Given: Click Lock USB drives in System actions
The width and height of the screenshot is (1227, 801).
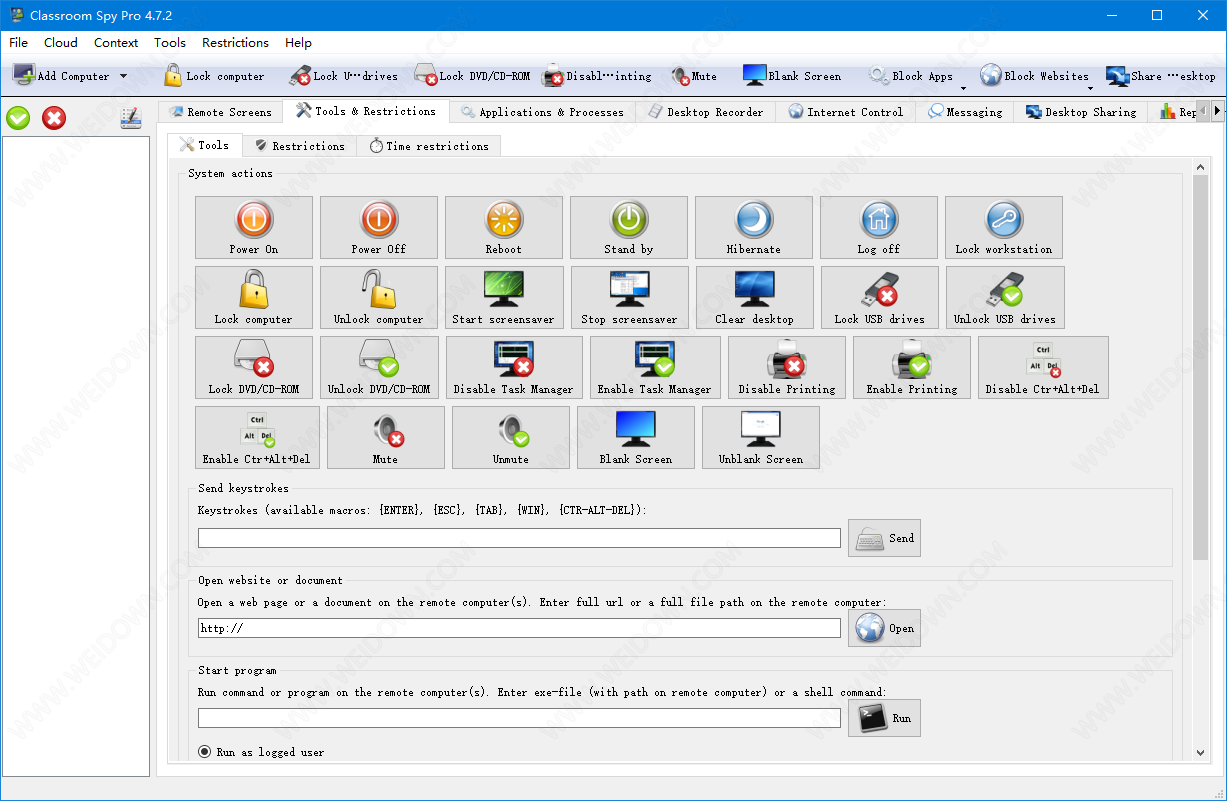Looking at the screenshot, I should 880,297.
